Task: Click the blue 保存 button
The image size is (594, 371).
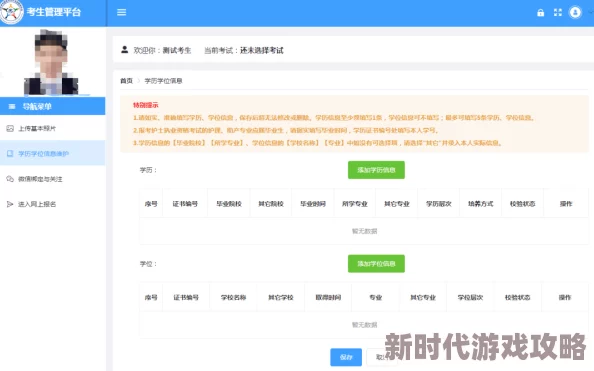Action: (346, 357)
